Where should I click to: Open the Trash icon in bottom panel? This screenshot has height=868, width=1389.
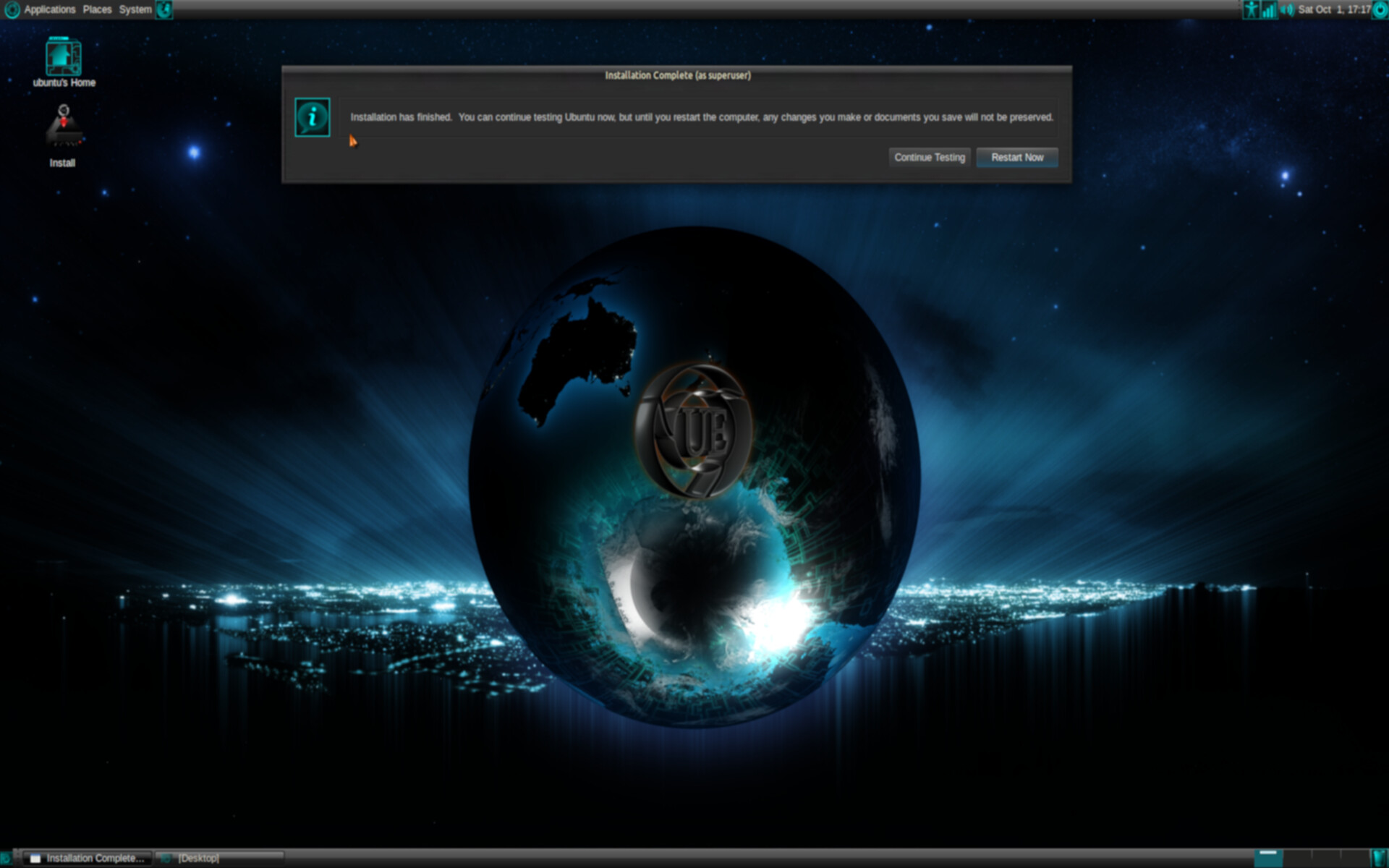point(1380,858)
